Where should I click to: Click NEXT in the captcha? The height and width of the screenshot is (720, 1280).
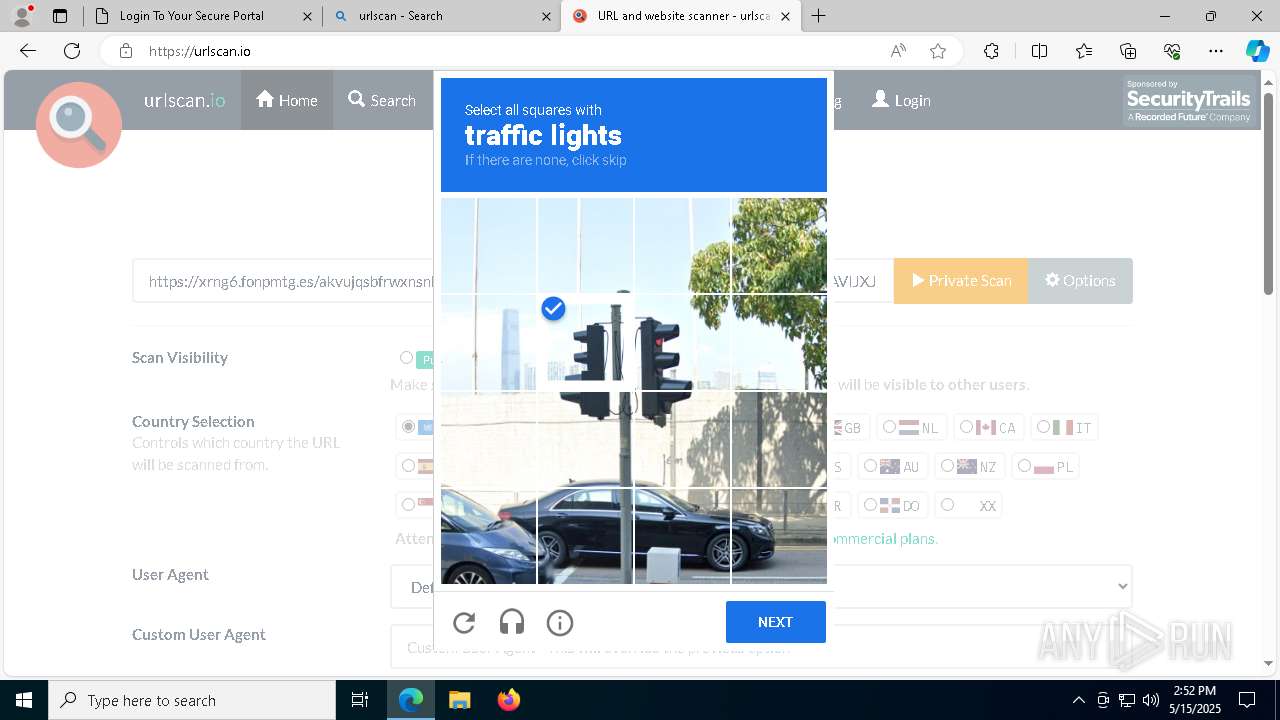click(x=776, y=622)
